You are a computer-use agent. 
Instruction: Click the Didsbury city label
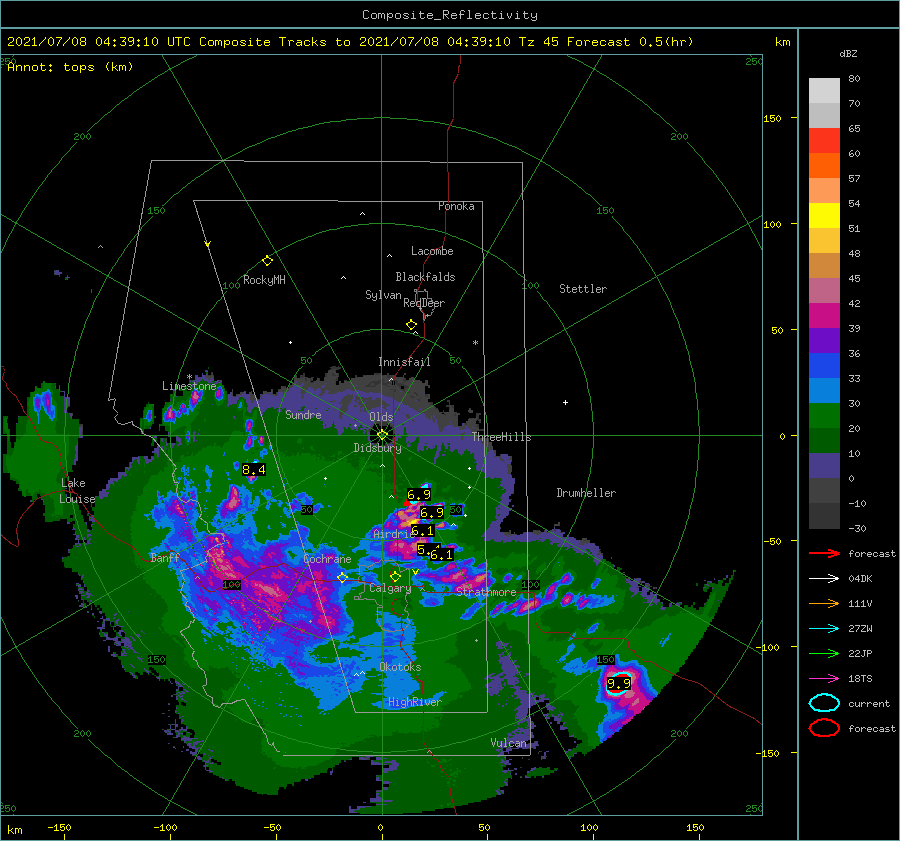coord(377,448)
